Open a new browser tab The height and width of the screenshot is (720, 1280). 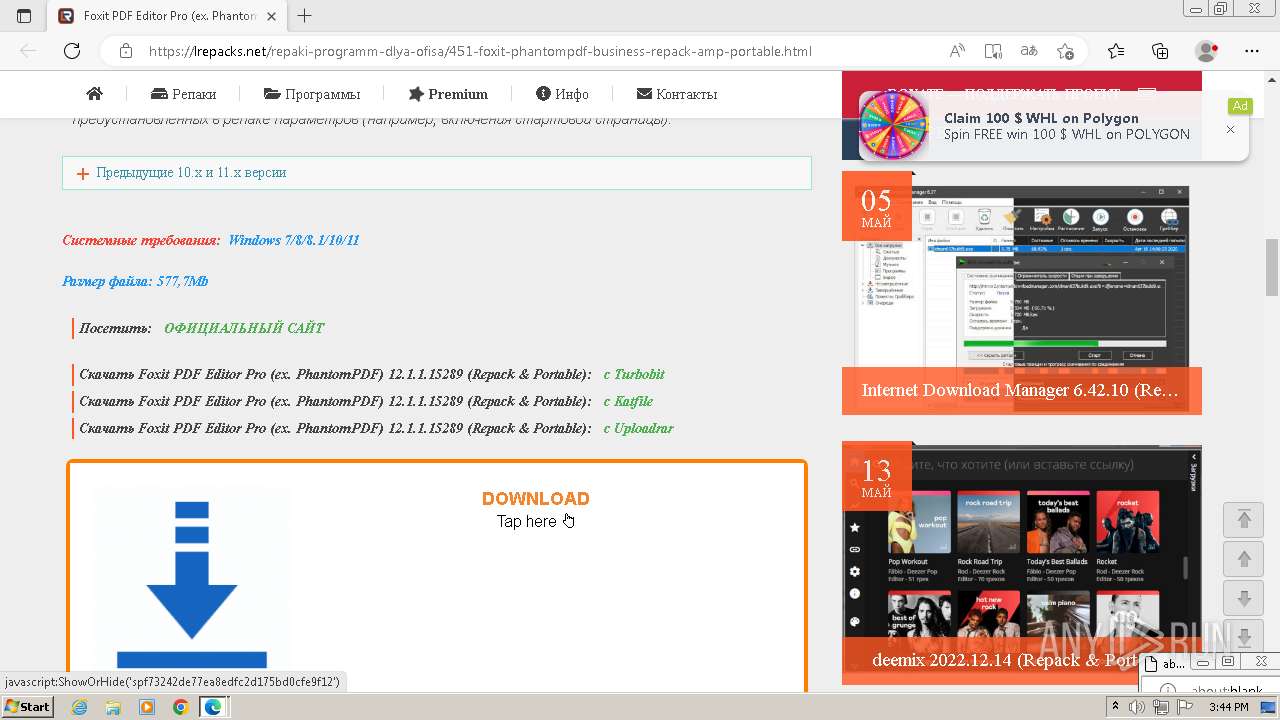(305, 16)
